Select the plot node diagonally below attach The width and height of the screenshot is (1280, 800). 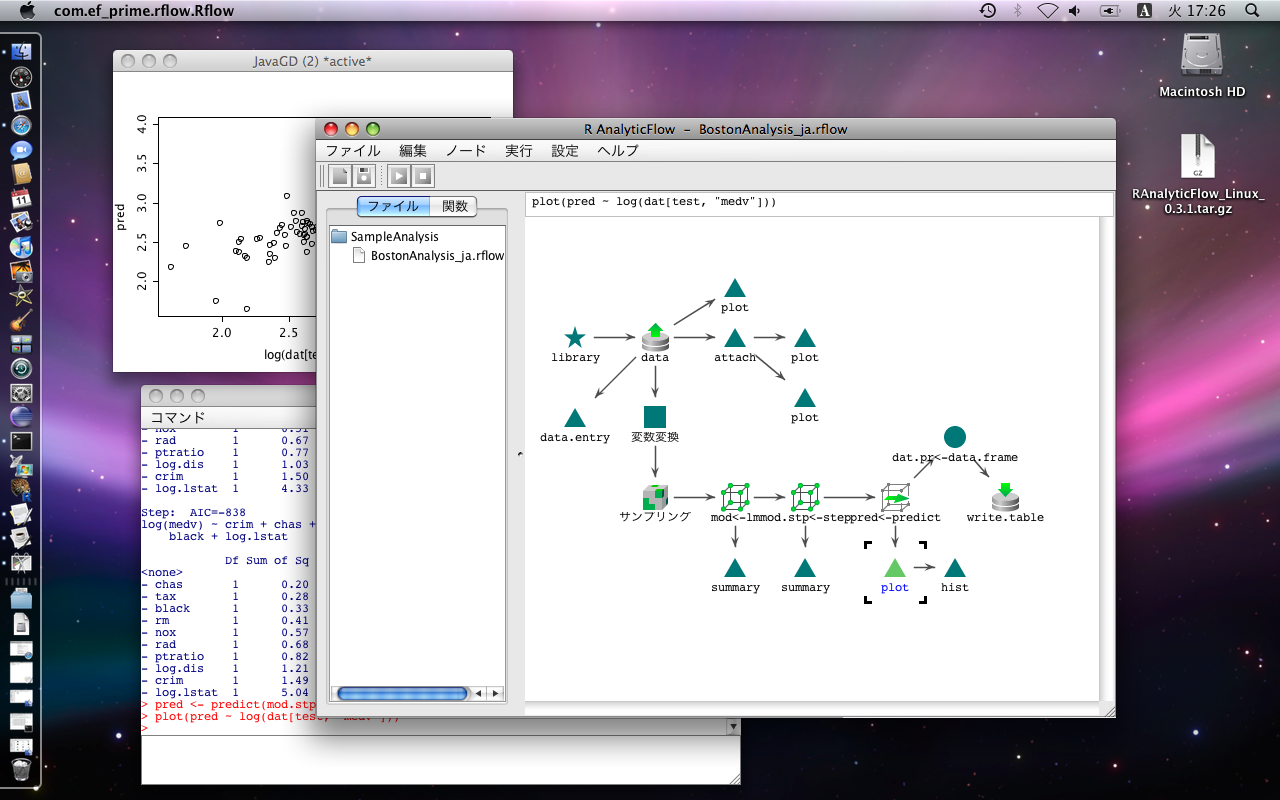pyautogui.click(x=805, y=398)
